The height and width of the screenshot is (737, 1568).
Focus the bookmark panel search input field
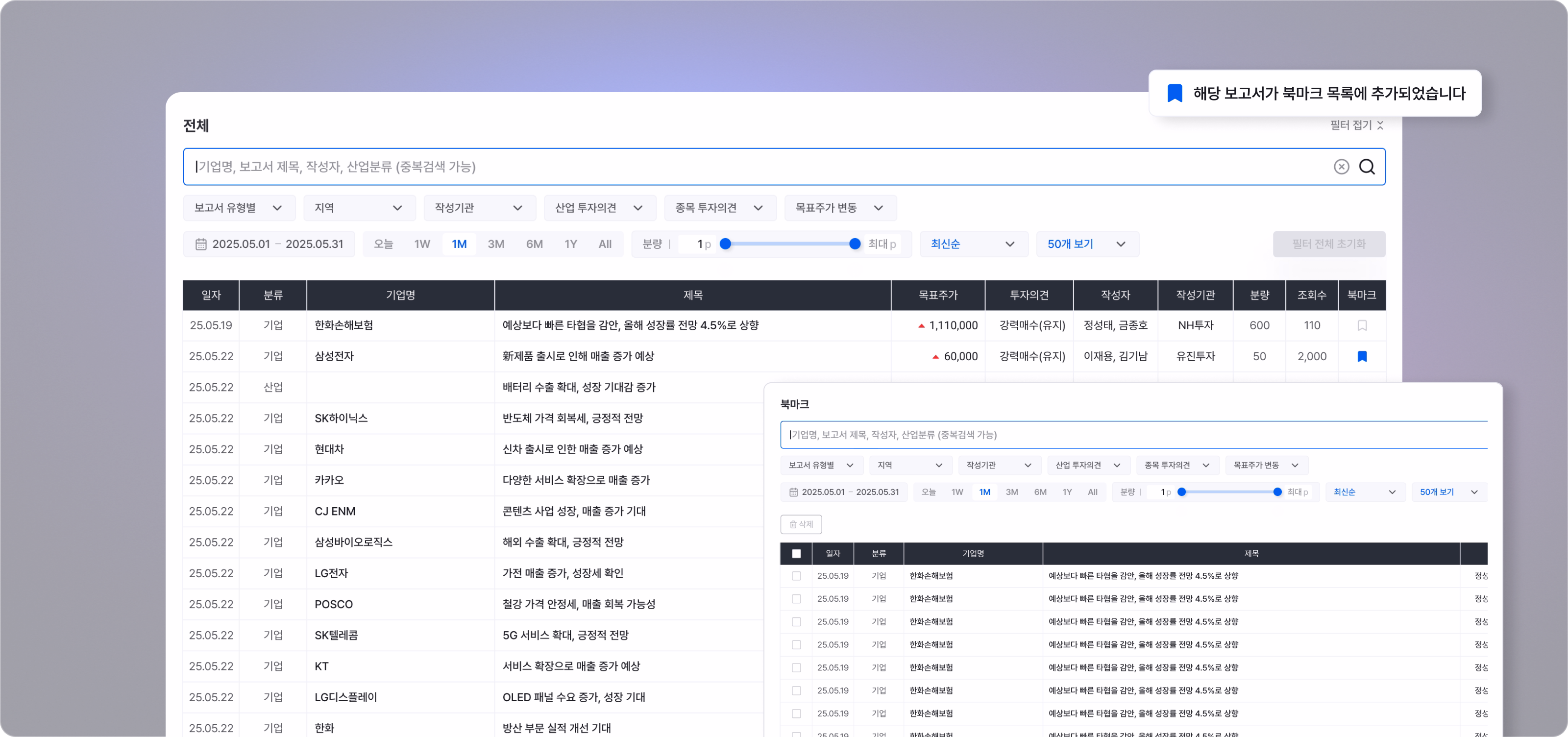(x=1132, y=435)
